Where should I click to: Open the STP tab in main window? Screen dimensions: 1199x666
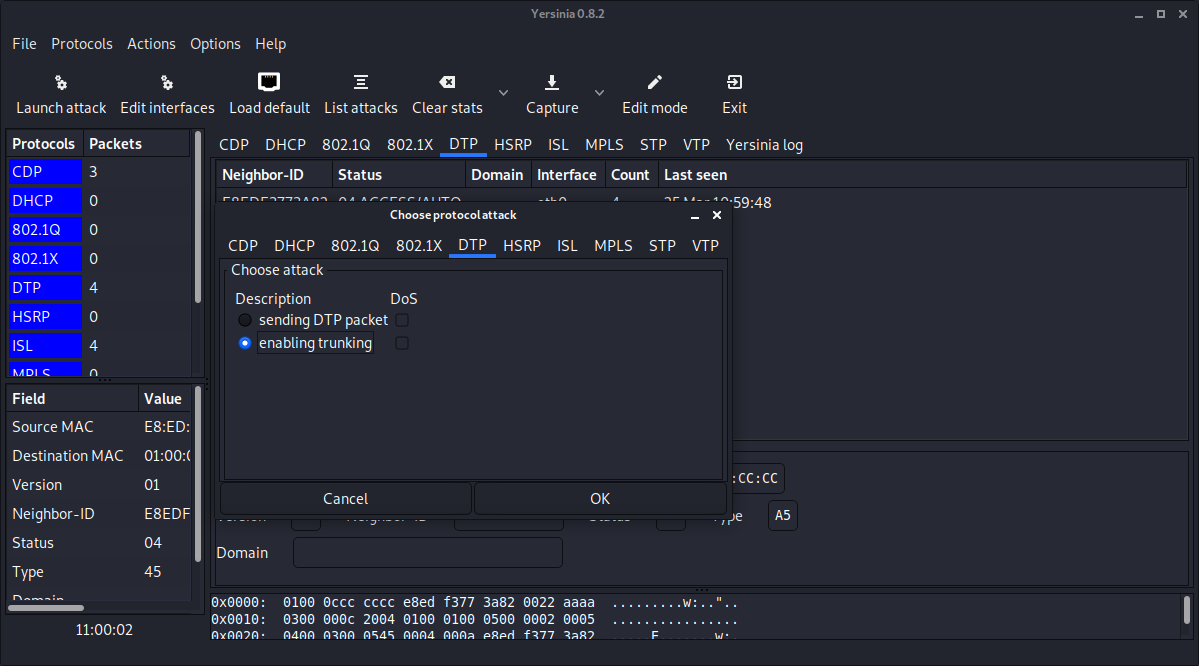point(653,145)
